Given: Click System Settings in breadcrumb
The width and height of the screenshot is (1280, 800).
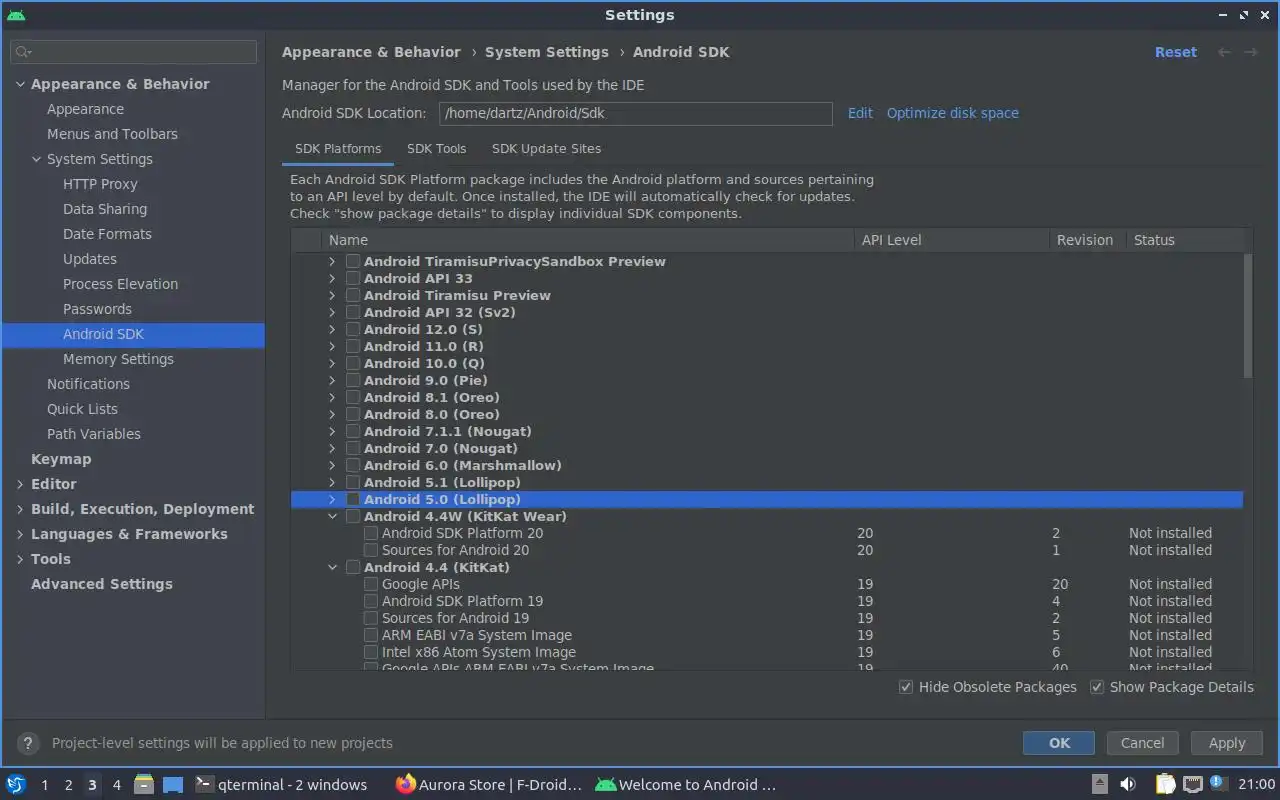Looking at the screenshot, I should [x=547, y=52].
